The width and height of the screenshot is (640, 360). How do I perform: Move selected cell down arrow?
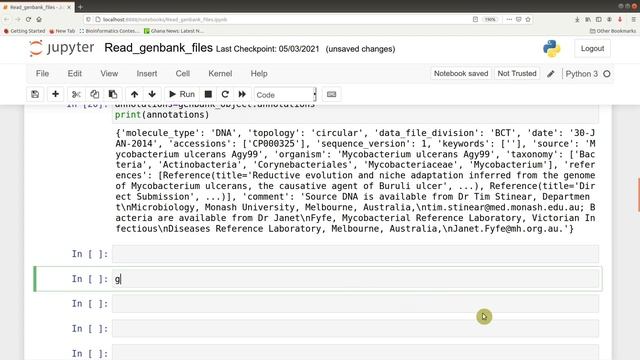[152, 94]
